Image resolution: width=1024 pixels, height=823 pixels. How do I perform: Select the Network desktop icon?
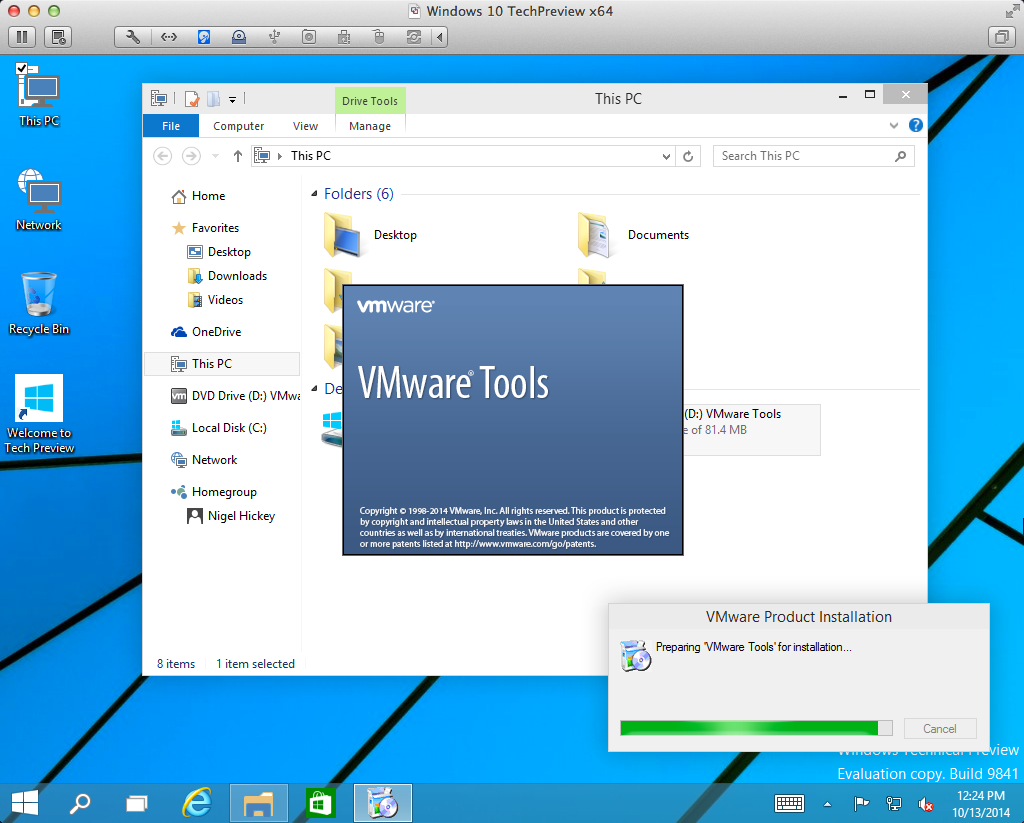click(x=39, y=200)
